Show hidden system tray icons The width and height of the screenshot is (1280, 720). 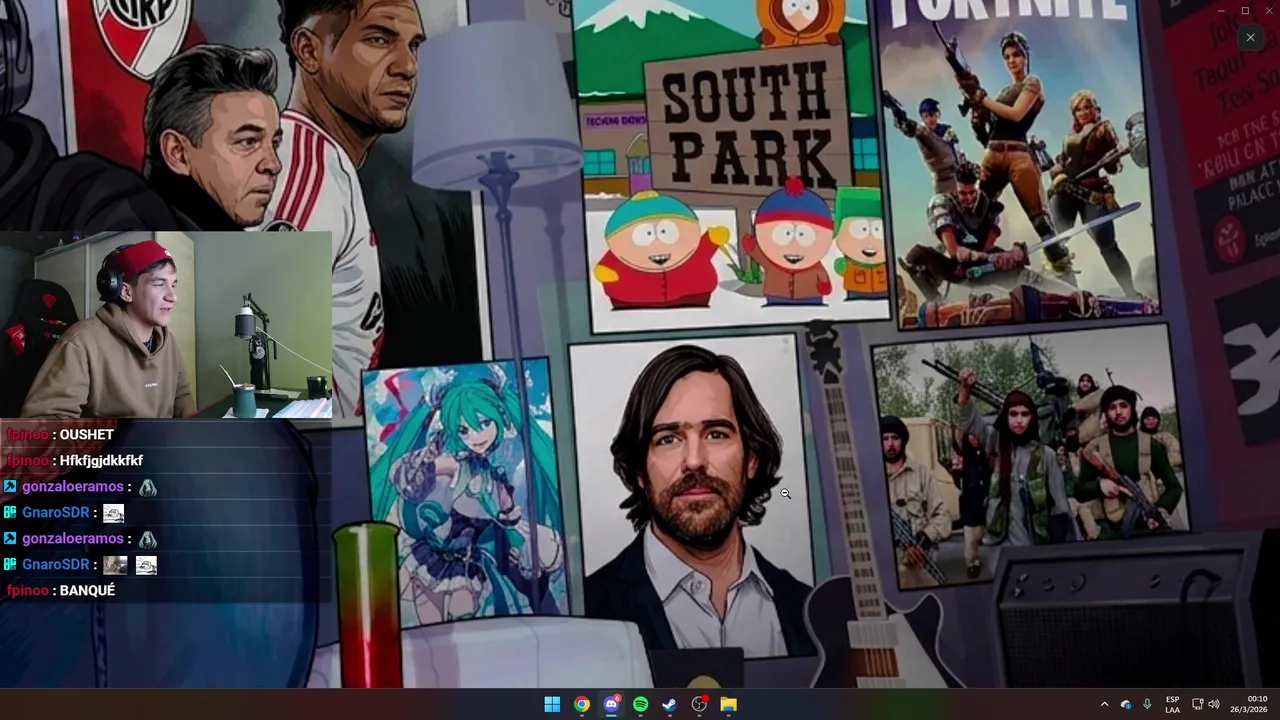1104,704
